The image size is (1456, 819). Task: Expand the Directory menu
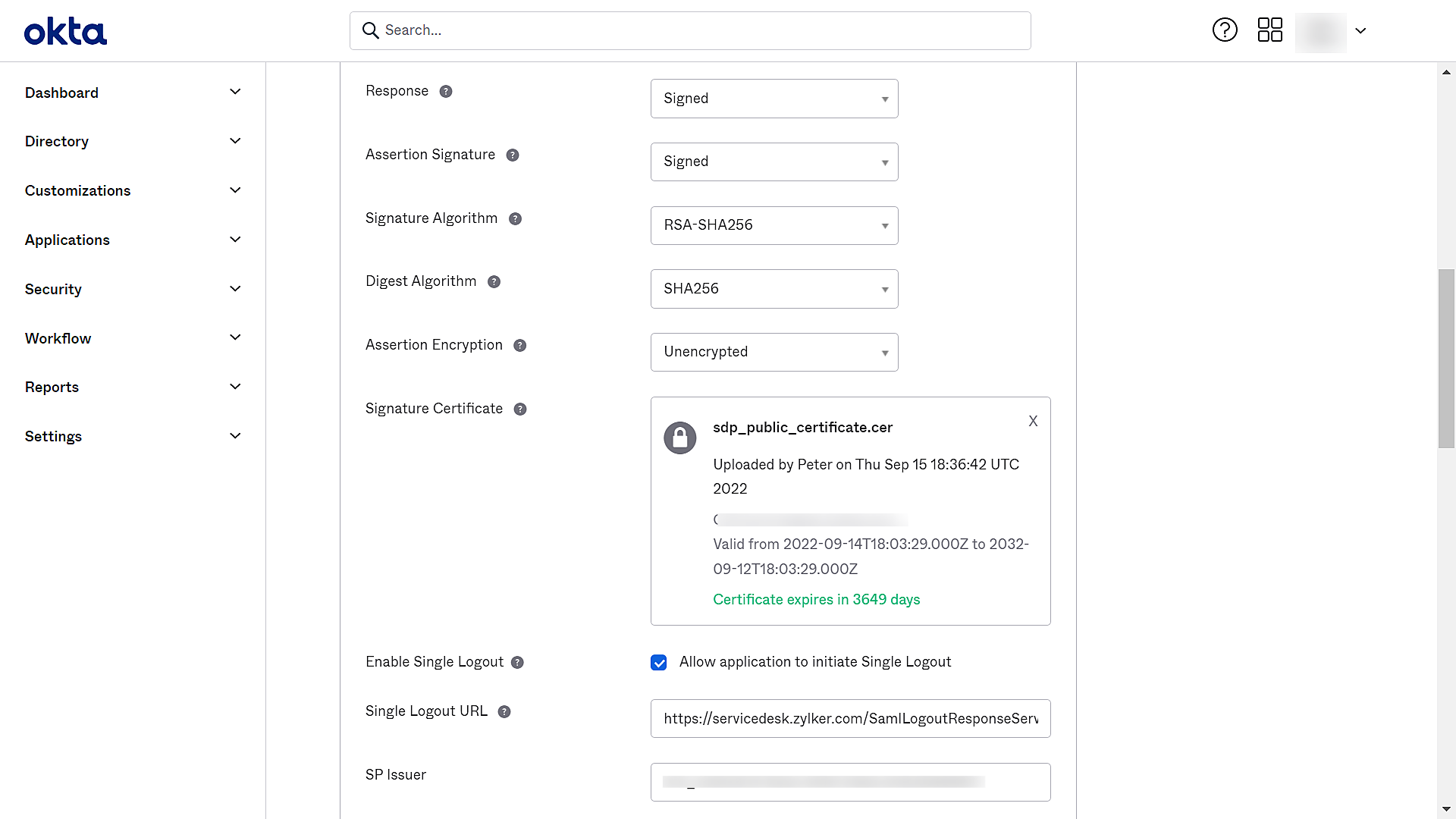click(x=133, y=142)
